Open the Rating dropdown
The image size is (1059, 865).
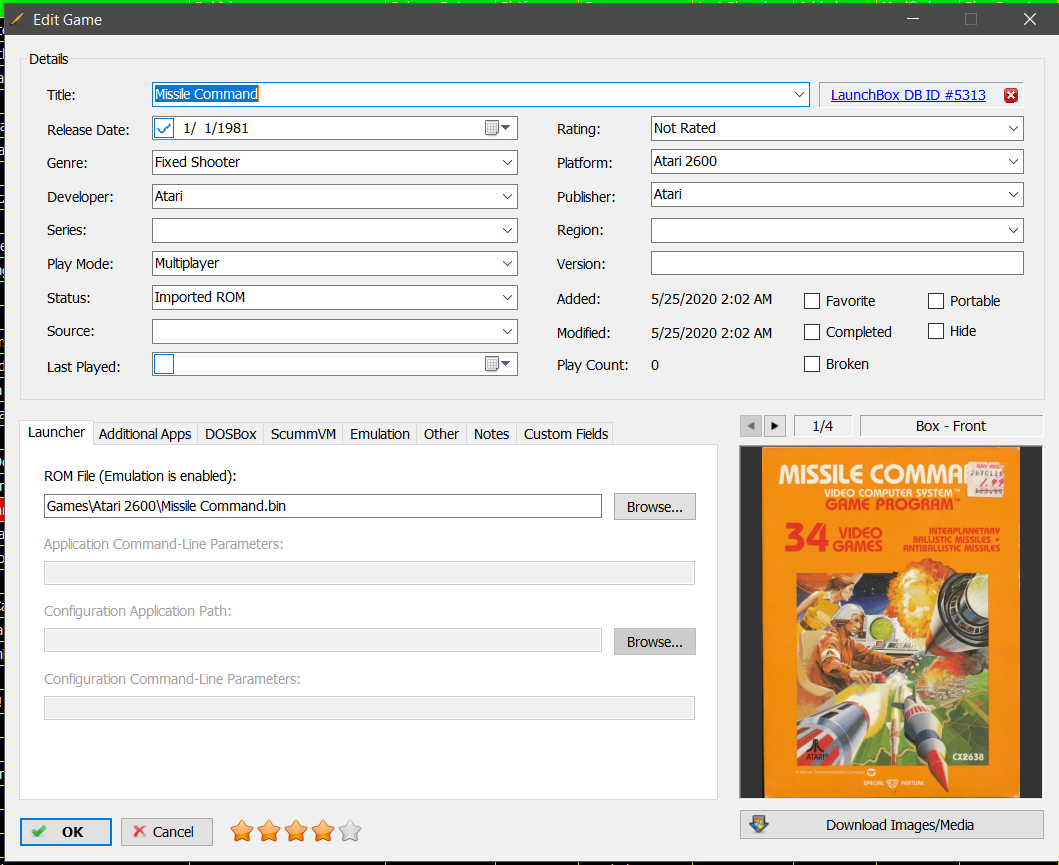pyautogui.click(x=1013, y=128)
